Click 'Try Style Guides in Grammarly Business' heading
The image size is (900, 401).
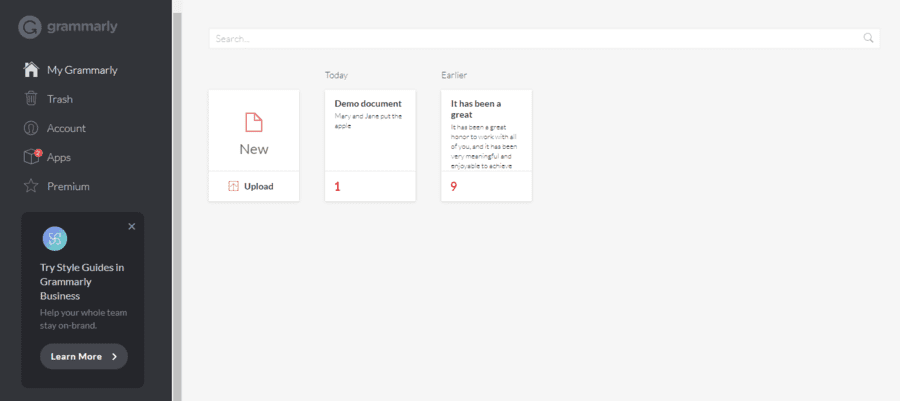click(x=82, y=282)
